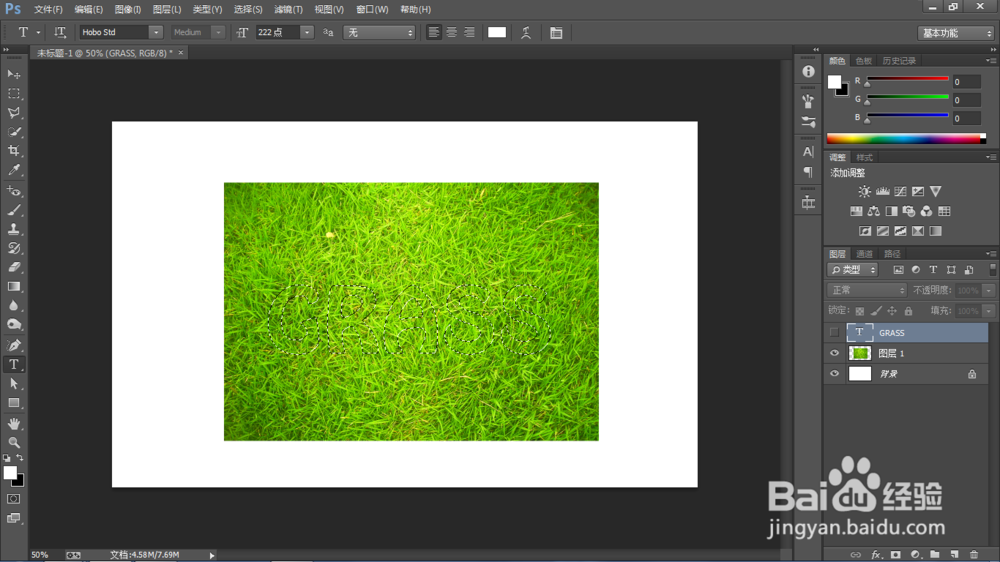Screen dimensions: 1000x562
Task: Select the Pen tool
Action: 13,345
